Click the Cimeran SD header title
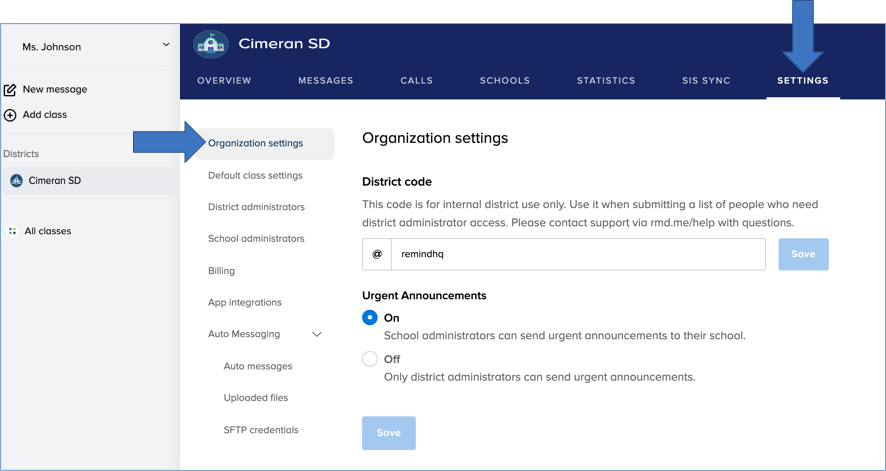The image size is (886, 471). 284,43
